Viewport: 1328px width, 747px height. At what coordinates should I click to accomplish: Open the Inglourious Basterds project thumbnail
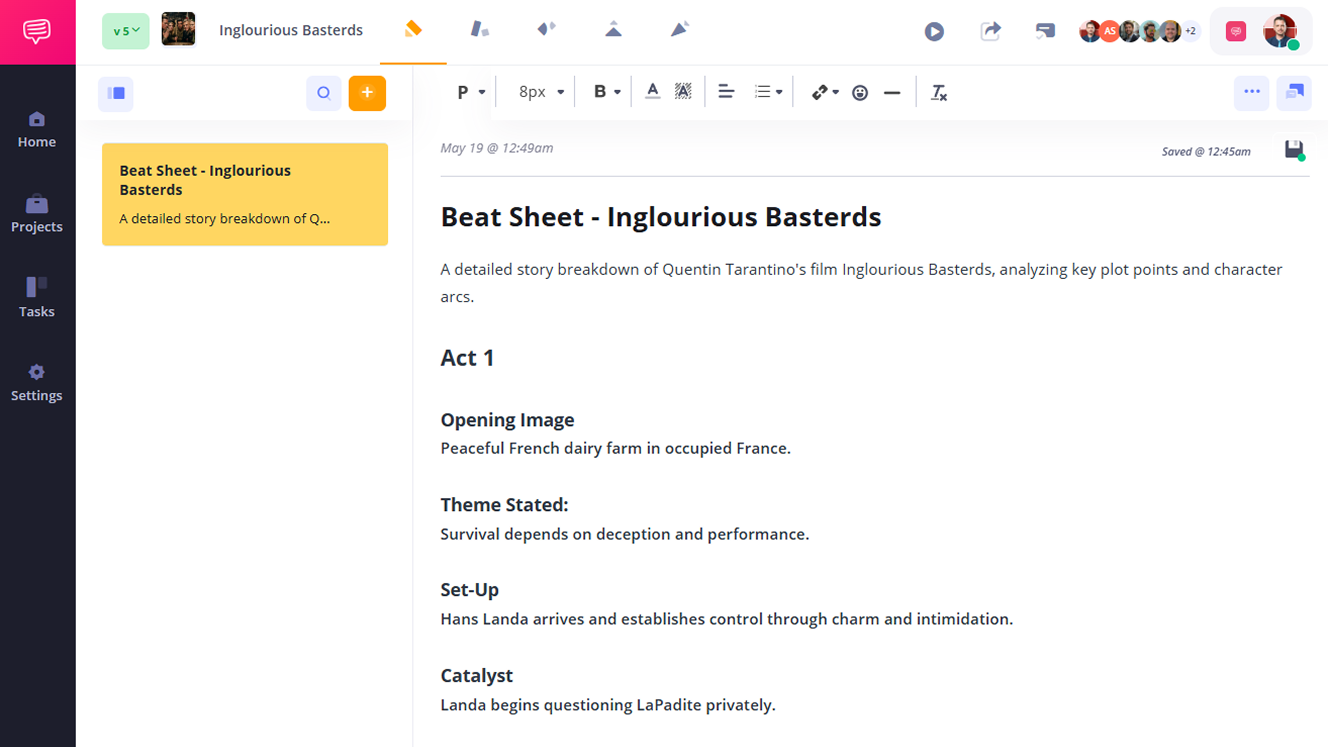coord(179,30)
